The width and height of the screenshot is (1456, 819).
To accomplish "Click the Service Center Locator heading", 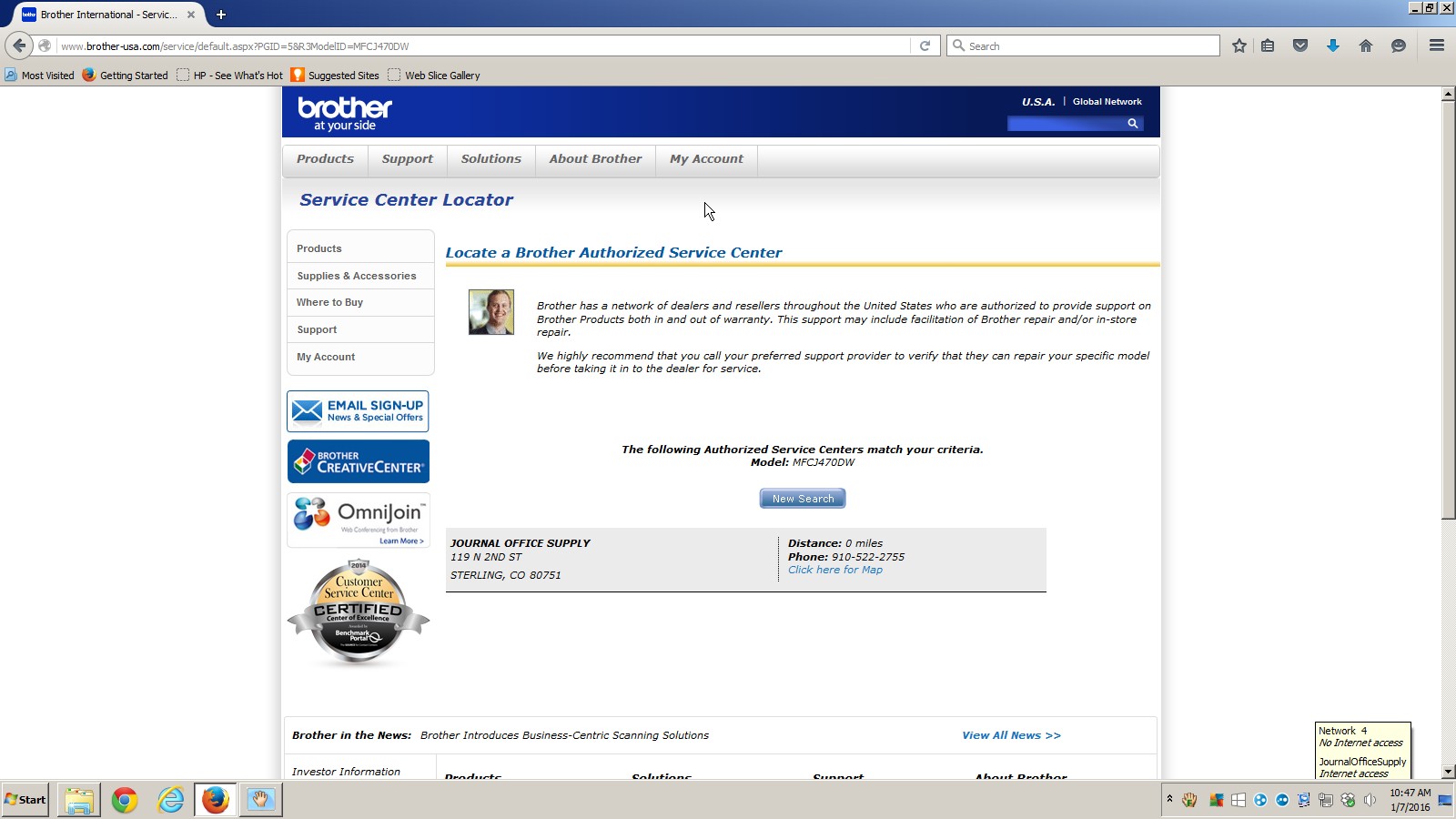I will point(406,200).
